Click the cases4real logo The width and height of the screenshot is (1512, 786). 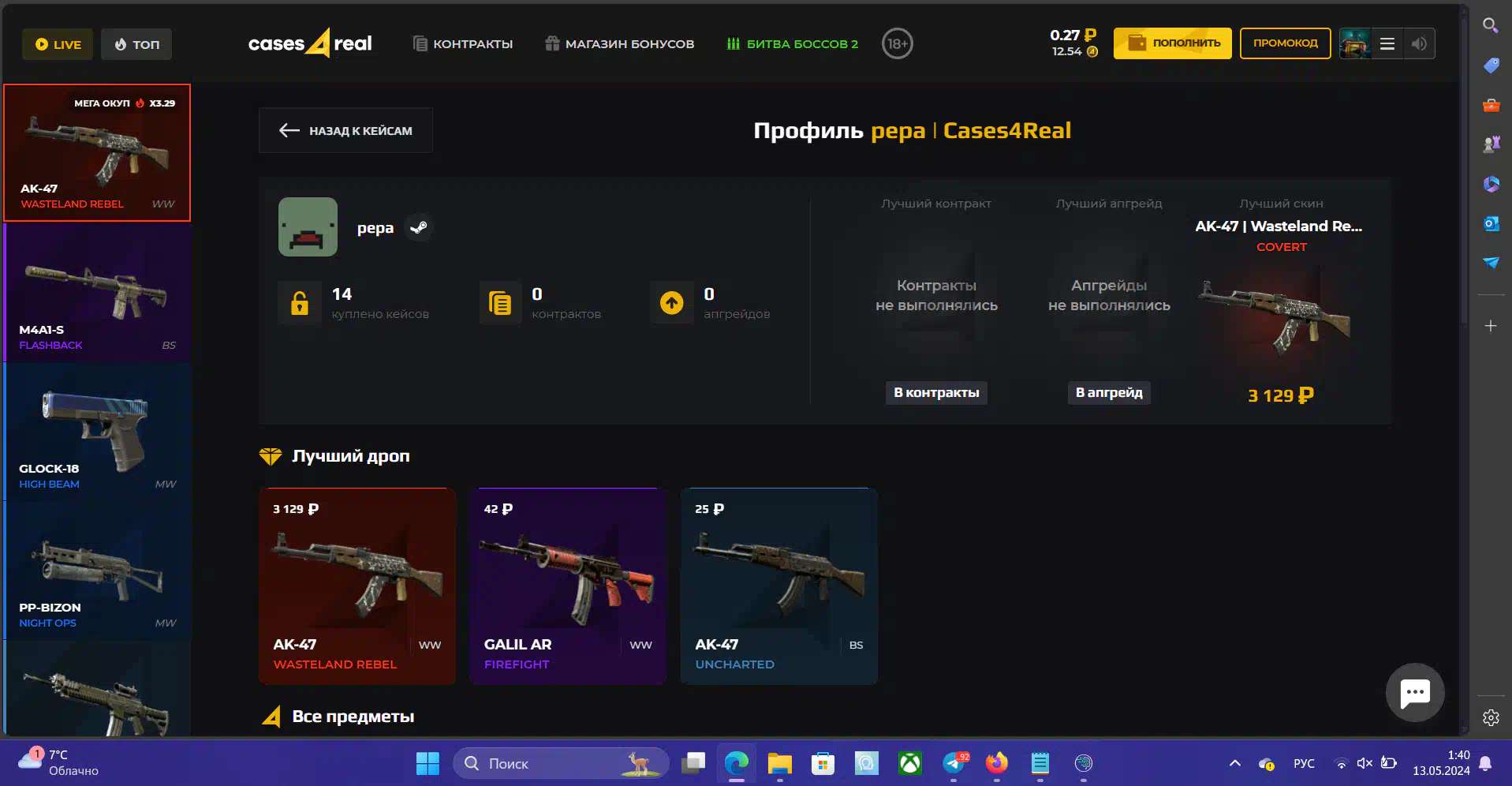click(x=310, y=43)
